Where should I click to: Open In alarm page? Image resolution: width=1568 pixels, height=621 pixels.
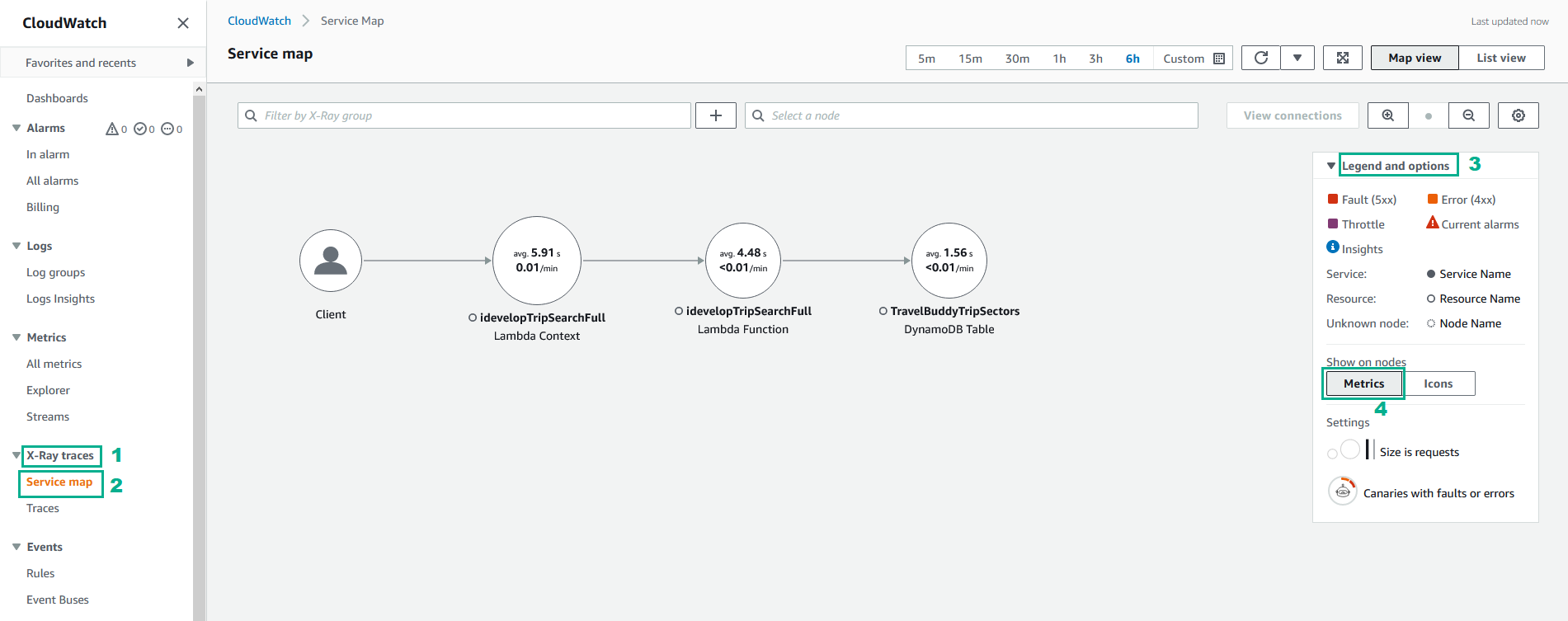48,154
